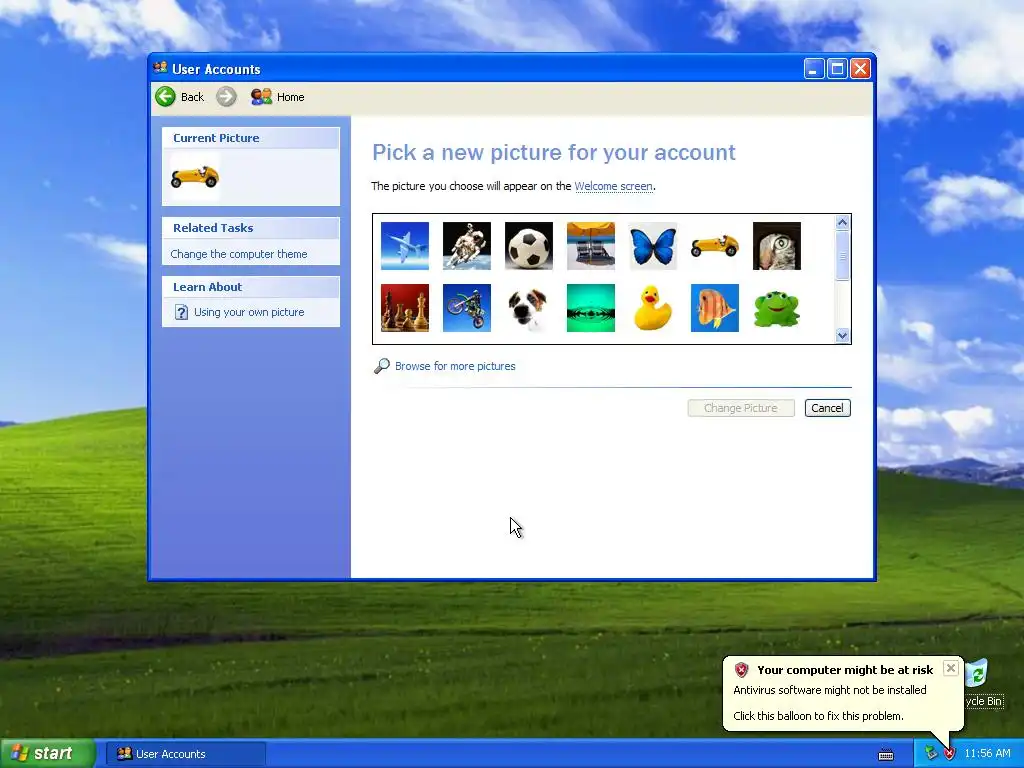Choose the dirt bike picture
The width and height of the screenshot is (1024, 768).
pyautogui.click(x=467, y=308)
